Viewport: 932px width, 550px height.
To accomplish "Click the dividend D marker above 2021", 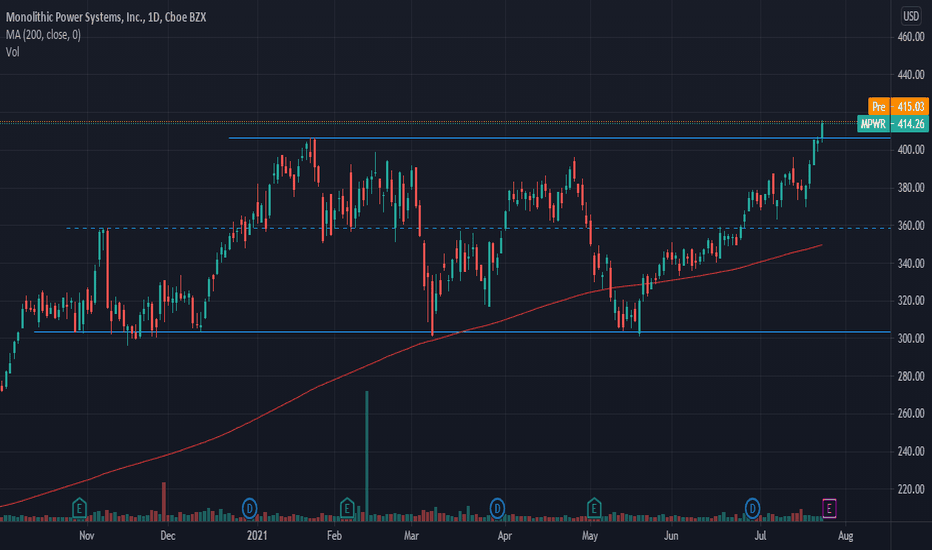I will tap(250, 508).
